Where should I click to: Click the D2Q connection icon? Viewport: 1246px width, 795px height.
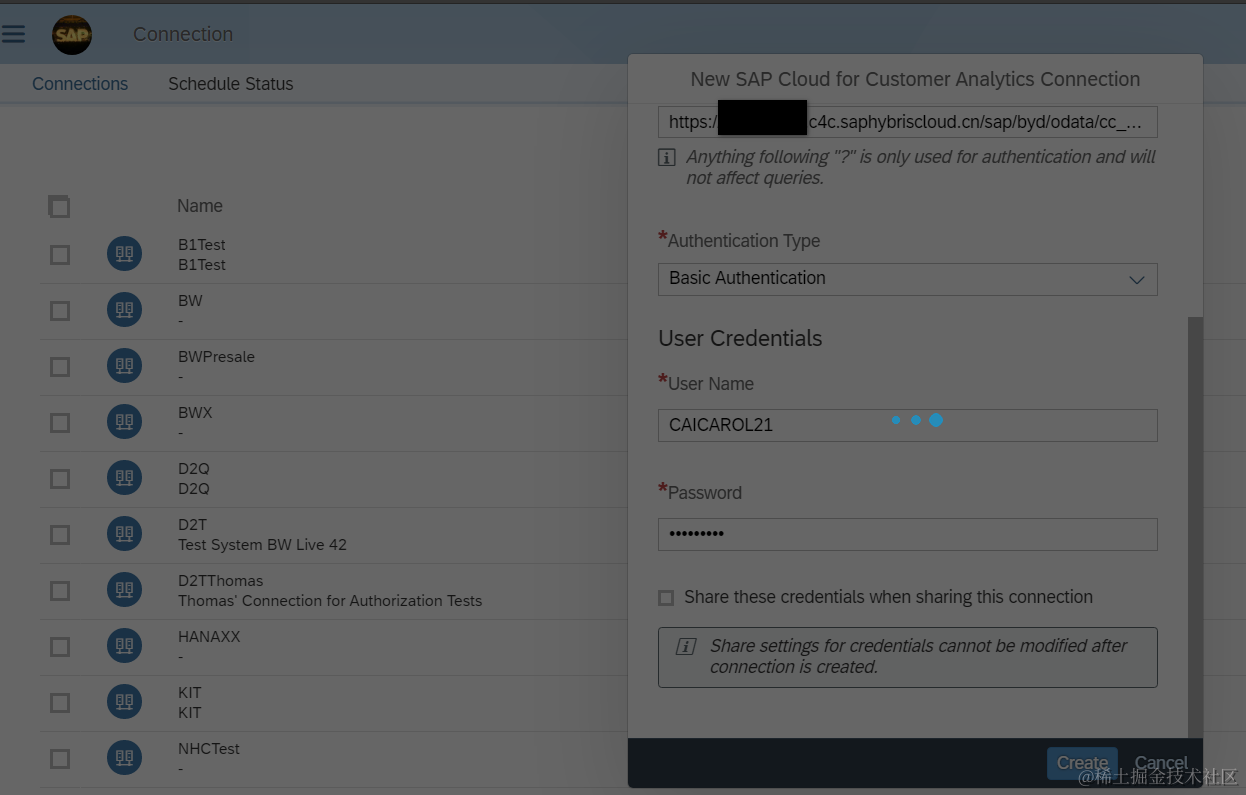pos(125,479)
